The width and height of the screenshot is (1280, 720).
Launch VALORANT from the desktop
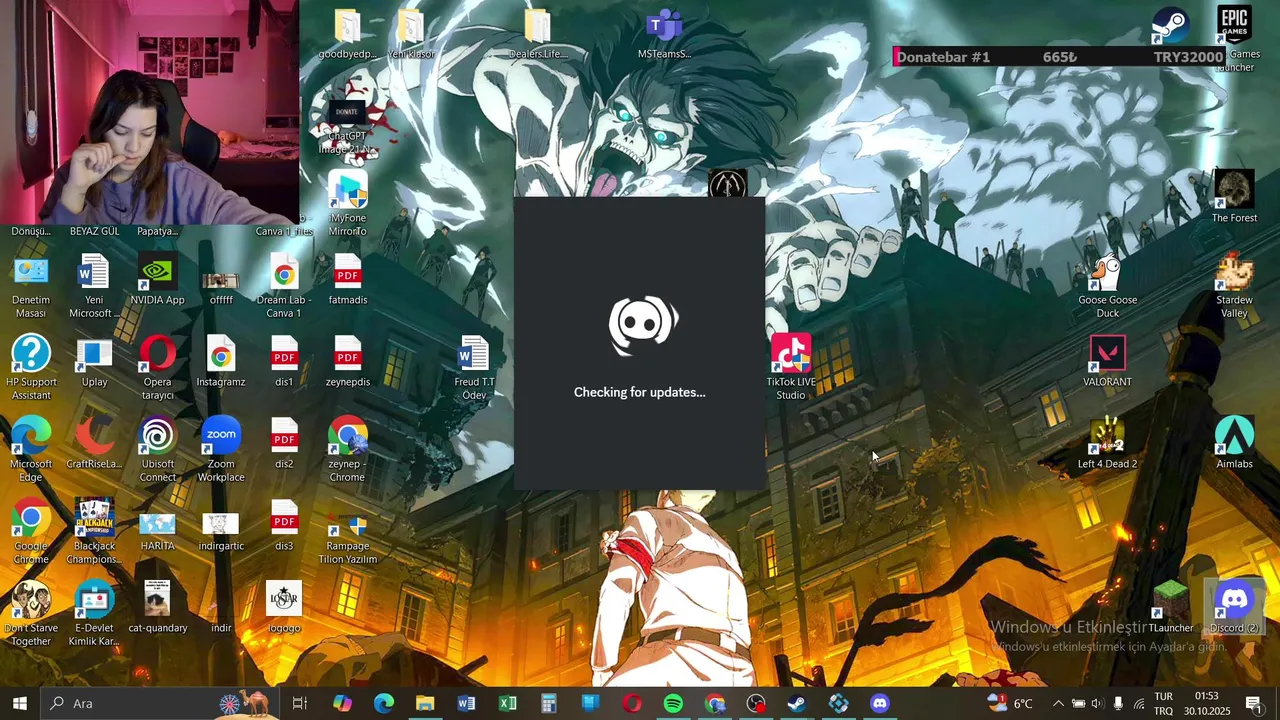pyautogui.click(x=1107, y=361)
